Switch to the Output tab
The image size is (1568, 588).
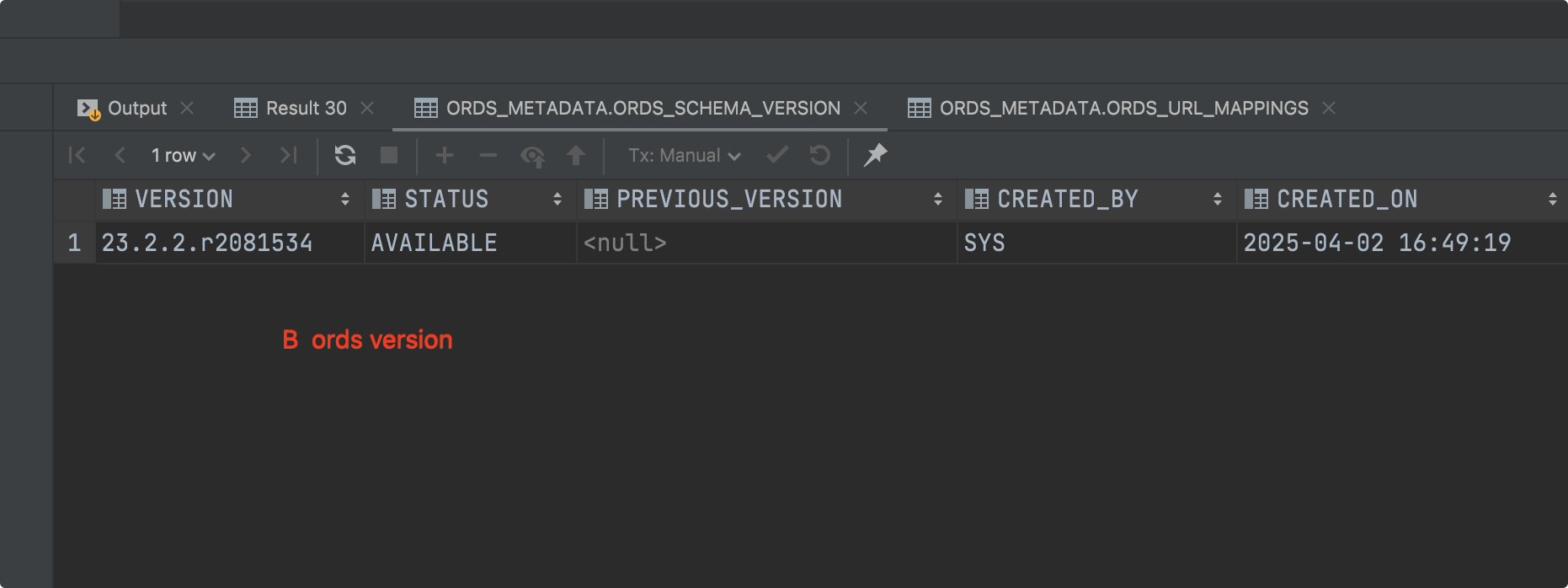pyautogui.click(x=136, y=109)
